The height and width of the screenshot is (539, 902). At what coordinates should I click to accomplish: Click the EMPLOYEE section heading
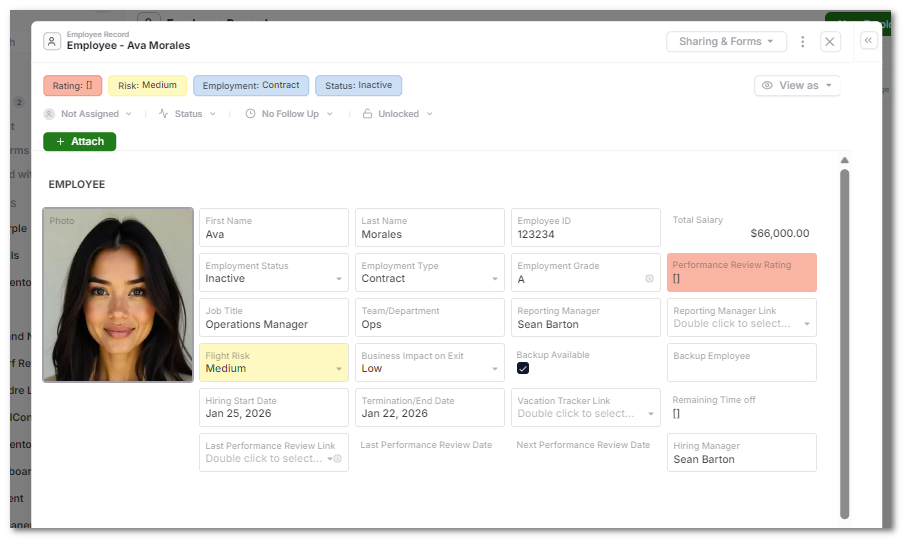coord(77,185)
